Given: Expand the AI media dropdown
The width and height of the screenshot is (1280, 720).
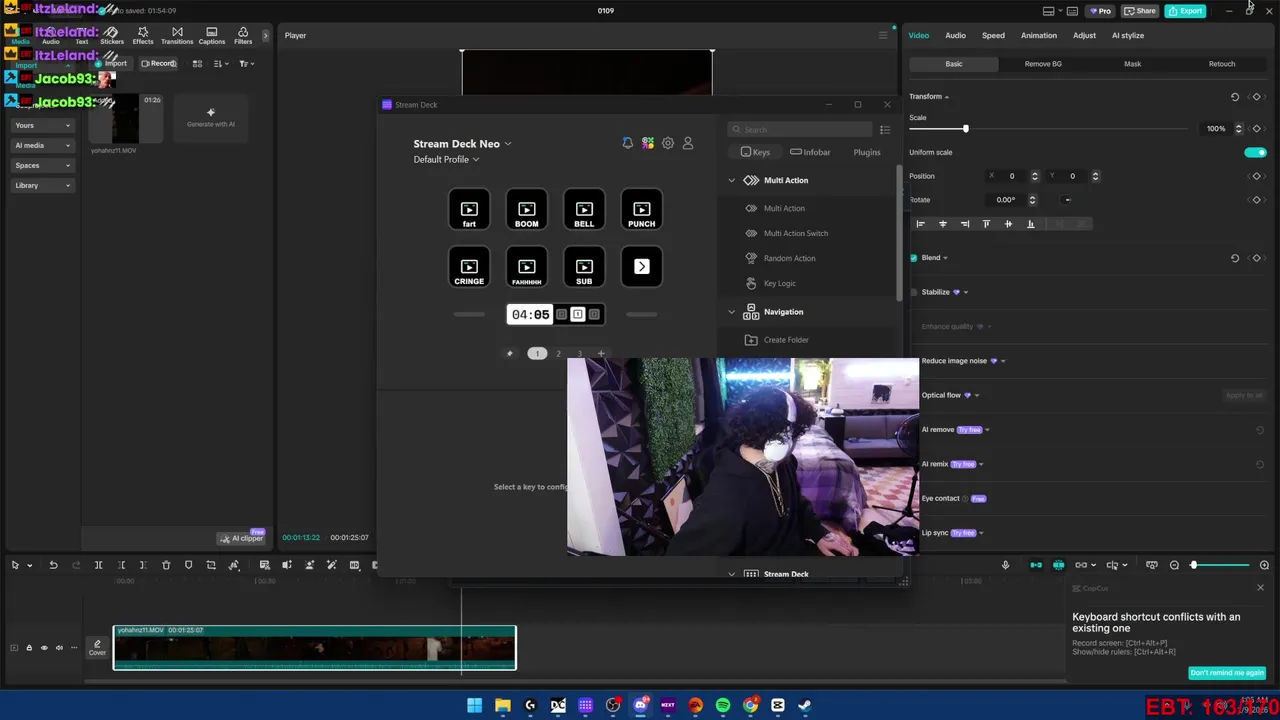Looking at the screenshot, I should (x=43, y=146).
